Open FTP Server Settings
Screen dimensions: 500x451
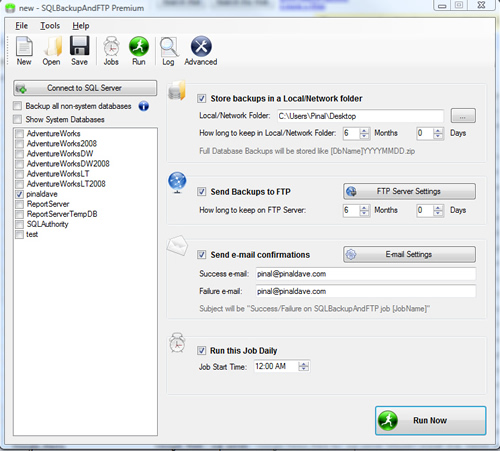[409, 191]
